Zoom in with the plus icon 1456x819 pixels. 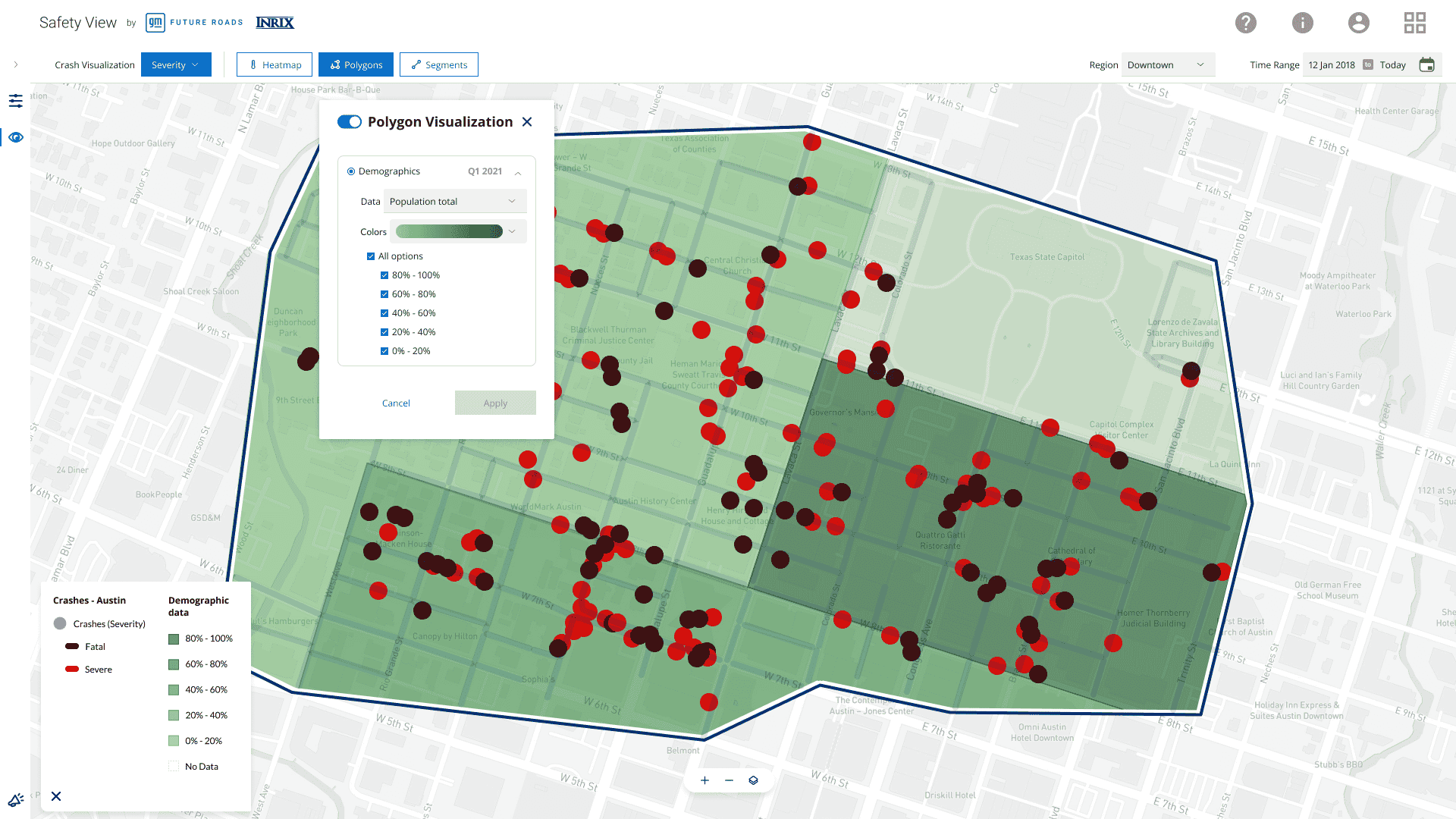click(x=704, y=780)
